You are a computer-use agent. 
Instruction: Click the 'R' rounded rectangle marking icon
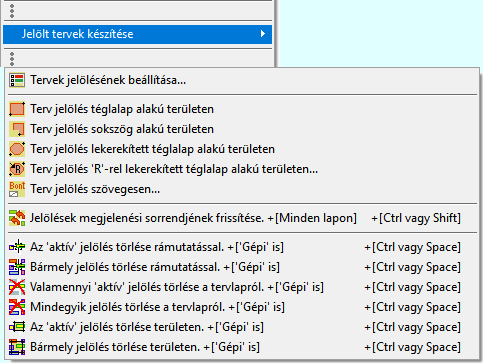(x=17, y=169)
